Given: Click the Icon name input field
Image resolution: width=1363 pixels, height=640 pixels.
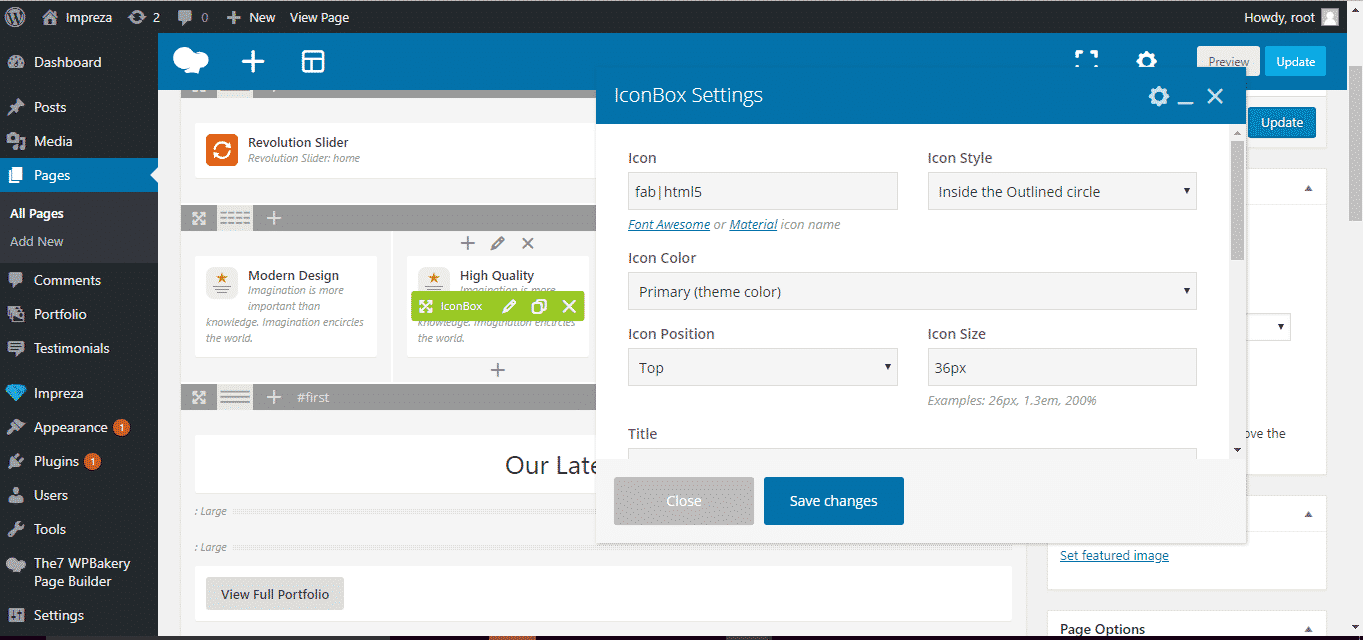Looking at the screenshot, I should [763, 191].
